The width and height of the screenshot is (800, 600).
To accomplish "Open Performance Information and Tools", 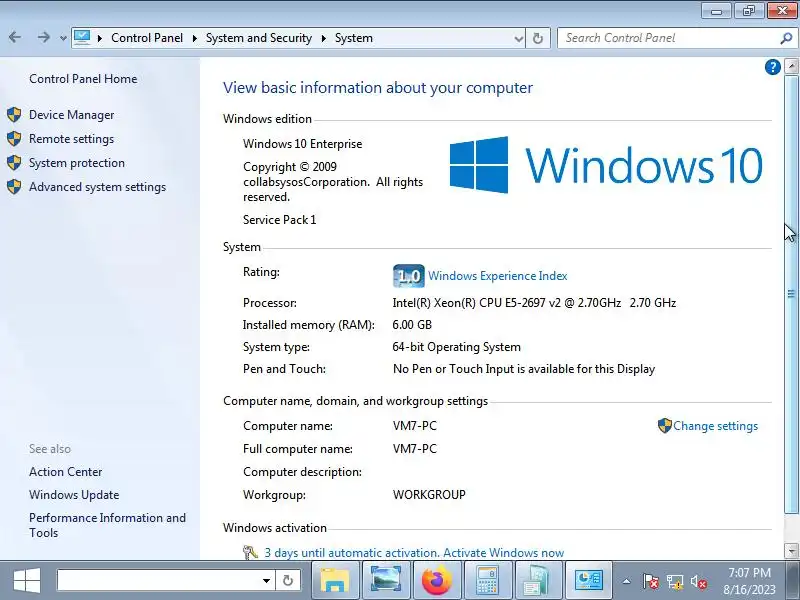I will click(107, 525).
